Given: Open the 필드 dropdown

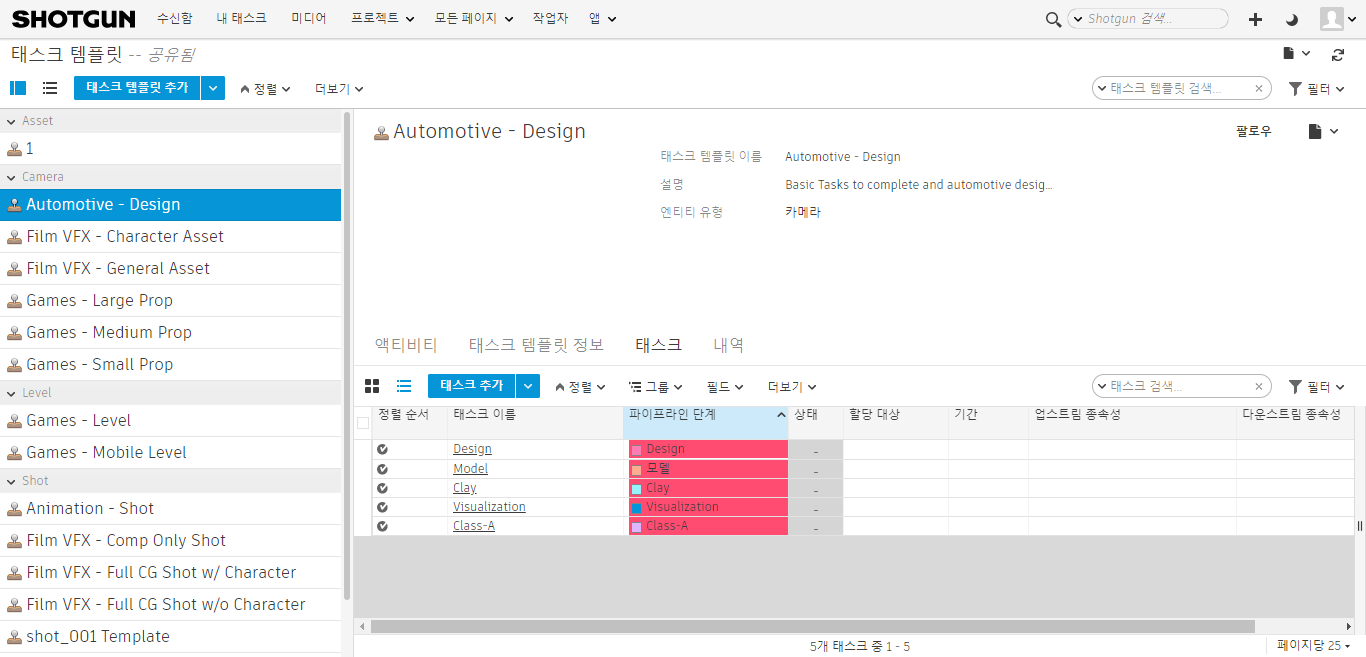Looking at the screenshot, I should click(725, 387).
